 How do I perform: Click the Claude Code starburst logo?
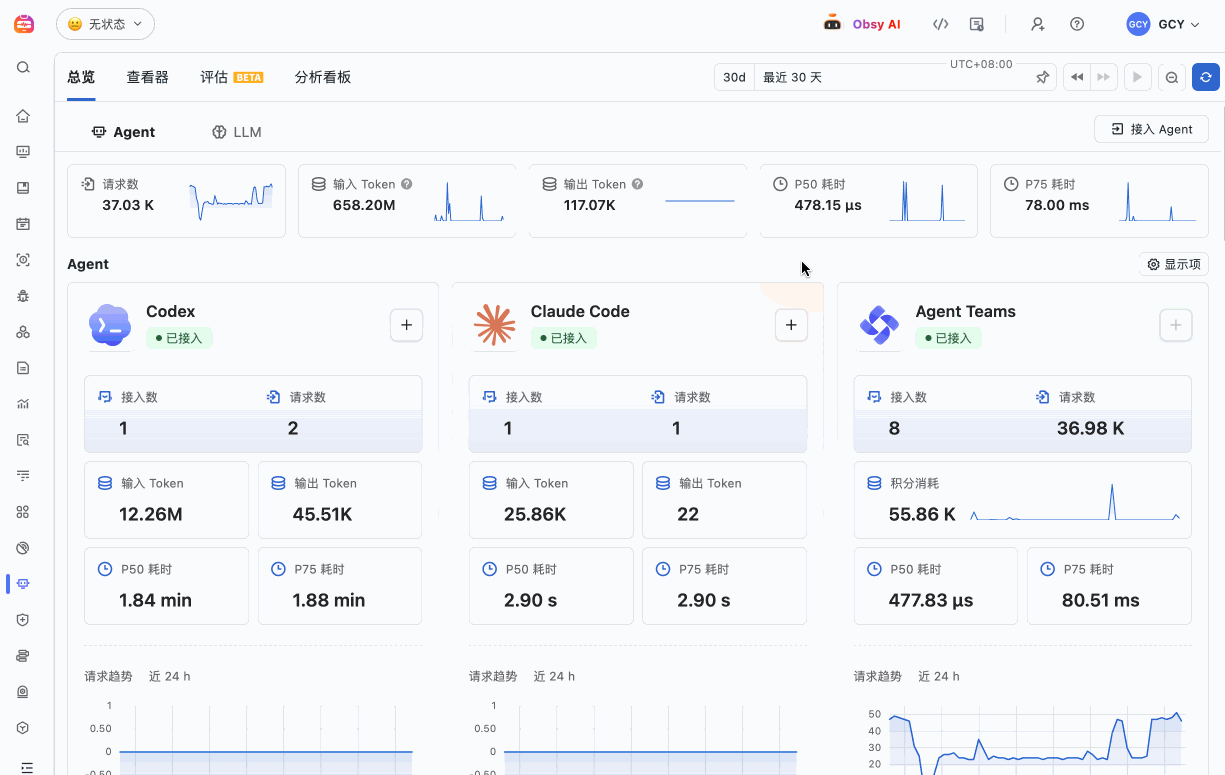(x=494, y=325)
